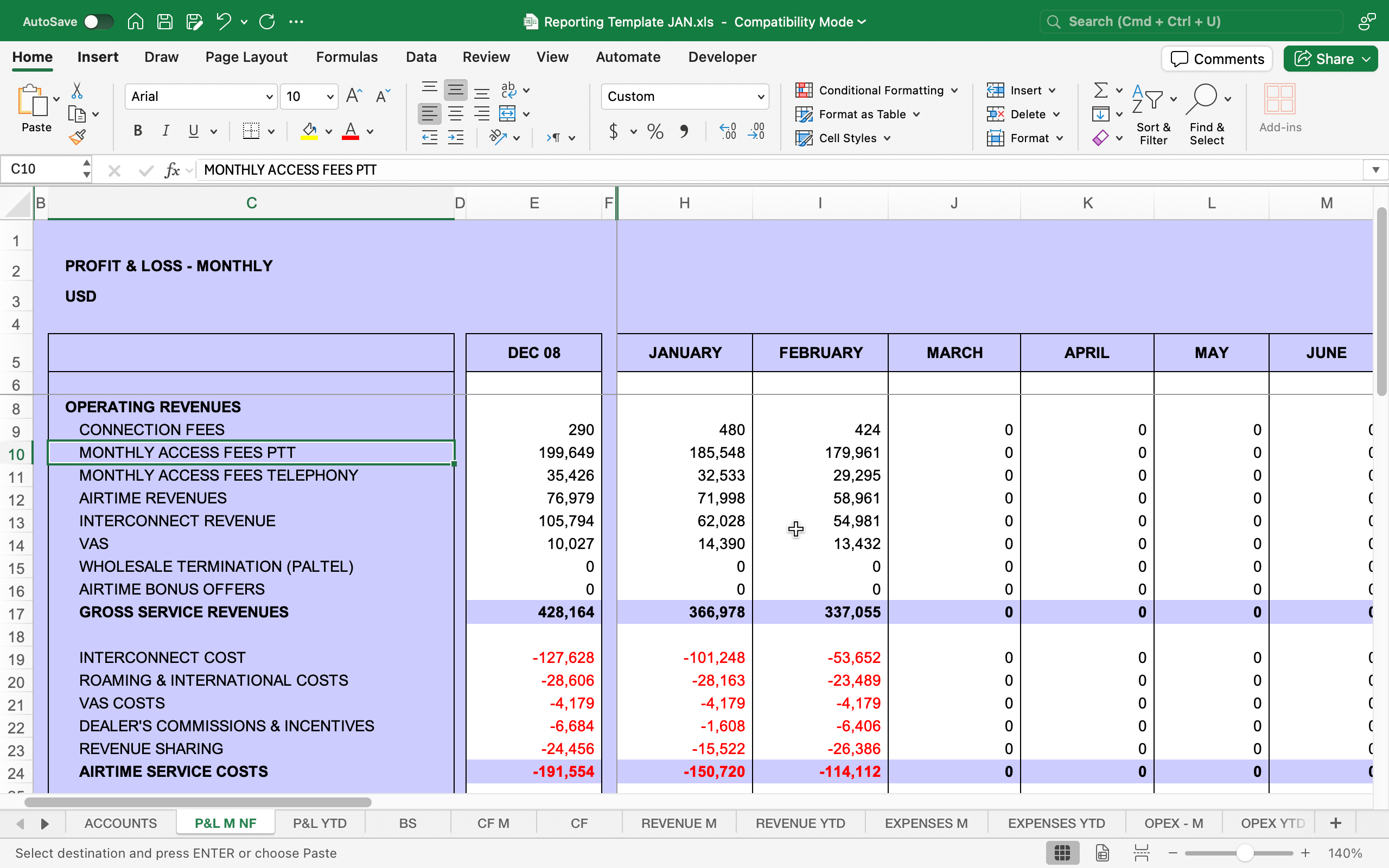Toggle Italic formatting

point(165,131)
